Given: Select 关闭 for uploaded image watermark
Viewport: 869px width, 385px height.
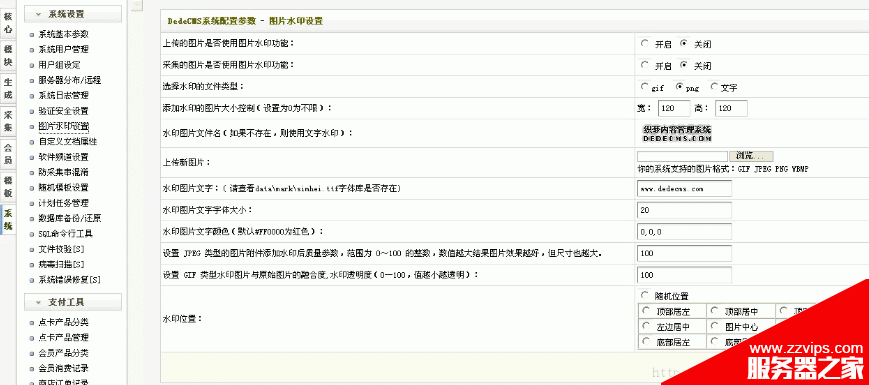Looking at the screenshot, I should [x=683, y=43].
